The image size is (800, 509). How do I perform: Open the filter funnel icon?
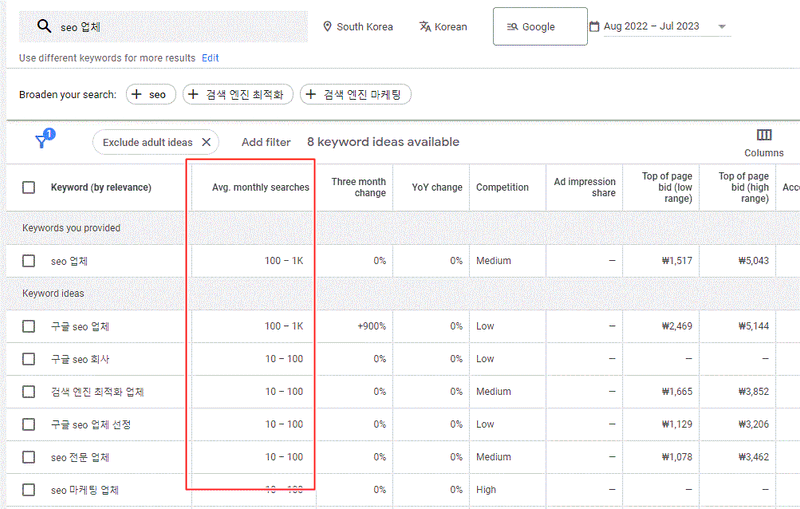pos(43,139)
